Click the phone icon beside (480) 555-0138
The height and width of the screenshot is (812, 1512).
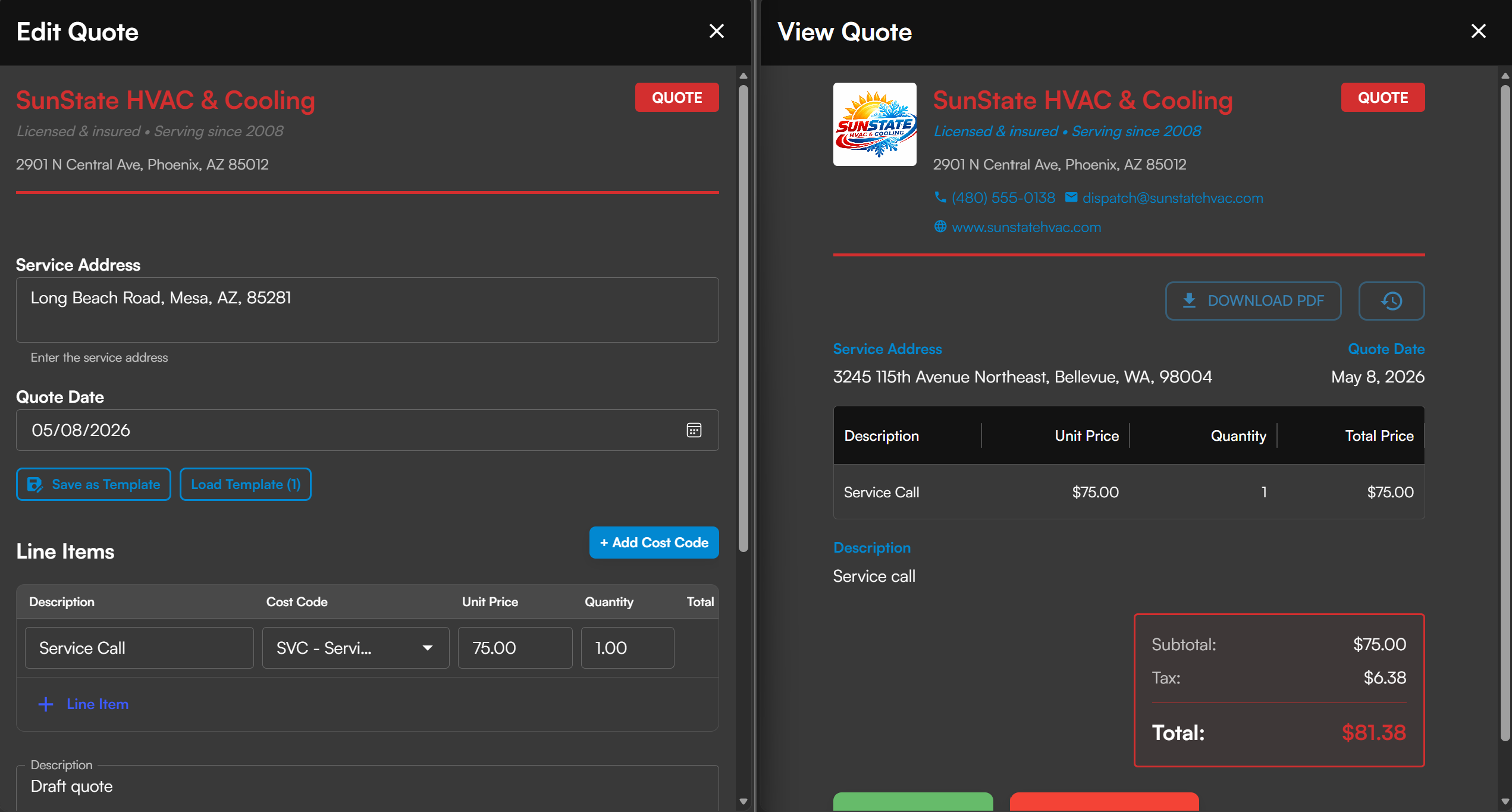pos(940,197)
